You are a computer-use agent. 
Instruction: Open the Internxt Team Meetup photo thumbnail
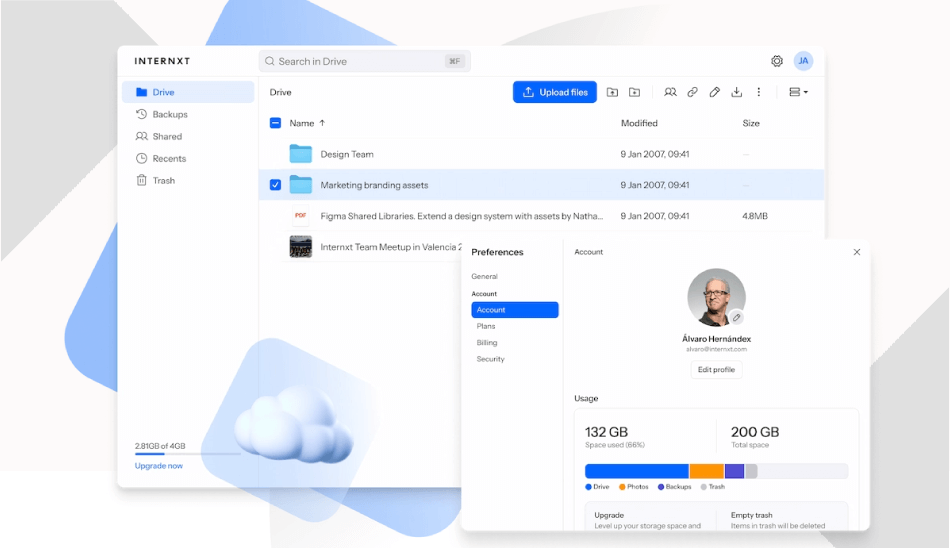301,247
